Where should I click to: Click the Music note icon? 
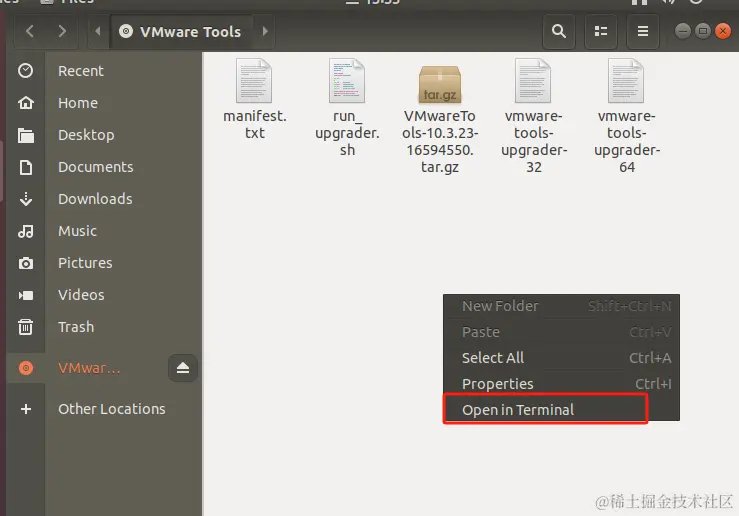coord(25,231)
